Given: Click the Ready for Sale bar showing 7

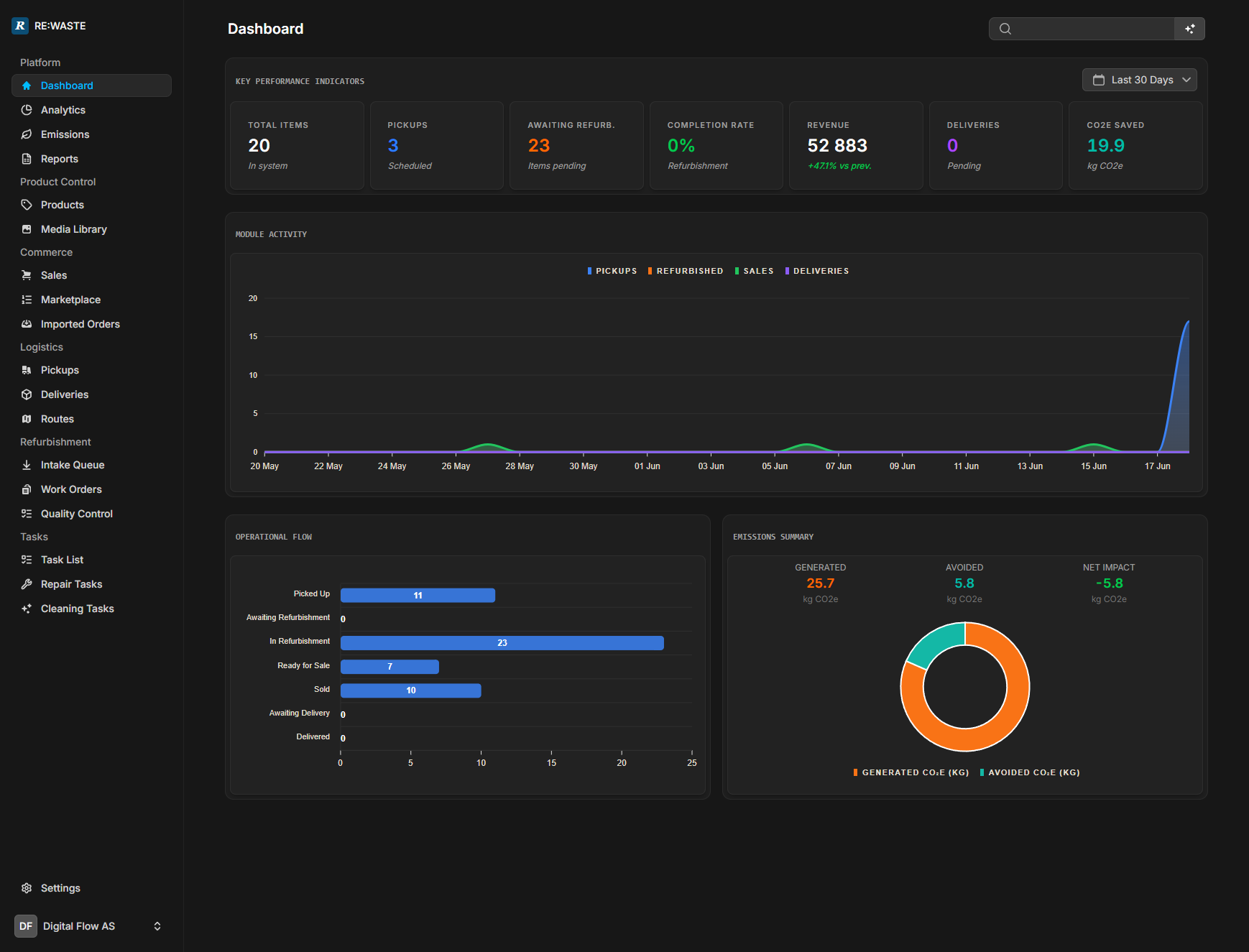Looking at the screenshot, I should [390, 667].
